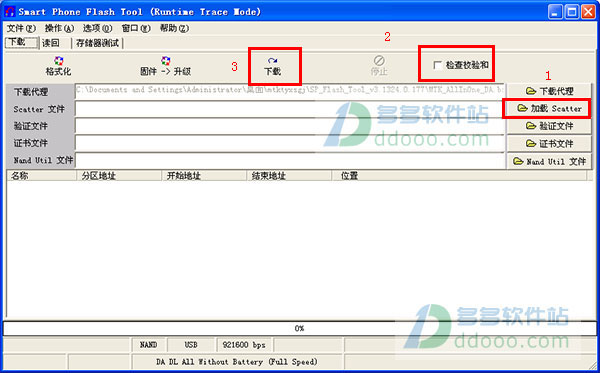This screenshot has height=373, width=600.
Task: Enable the 检查校验和 checkbox
Action: point(437,65)
